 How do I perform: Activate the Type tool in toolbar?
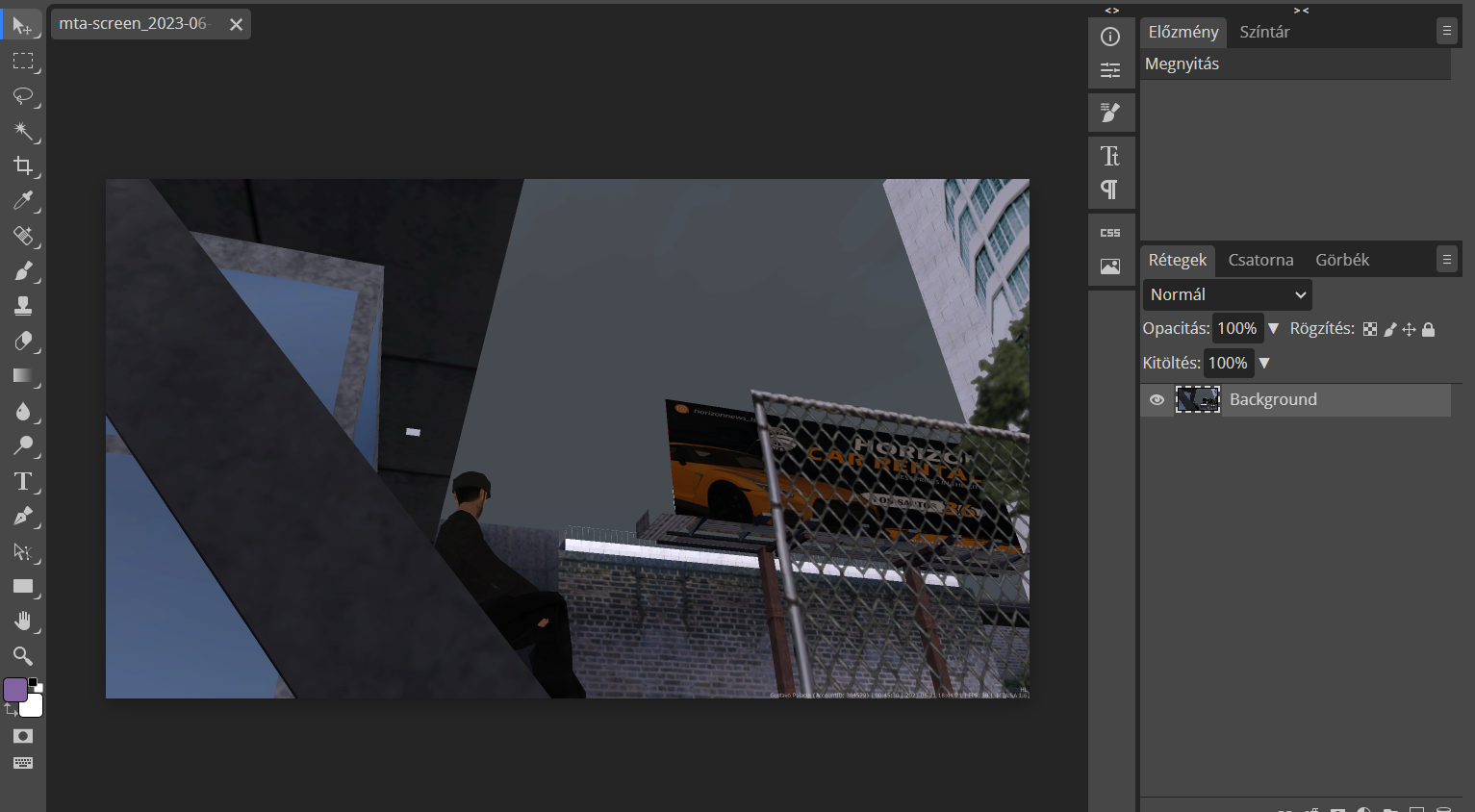[x=23, y=481]
